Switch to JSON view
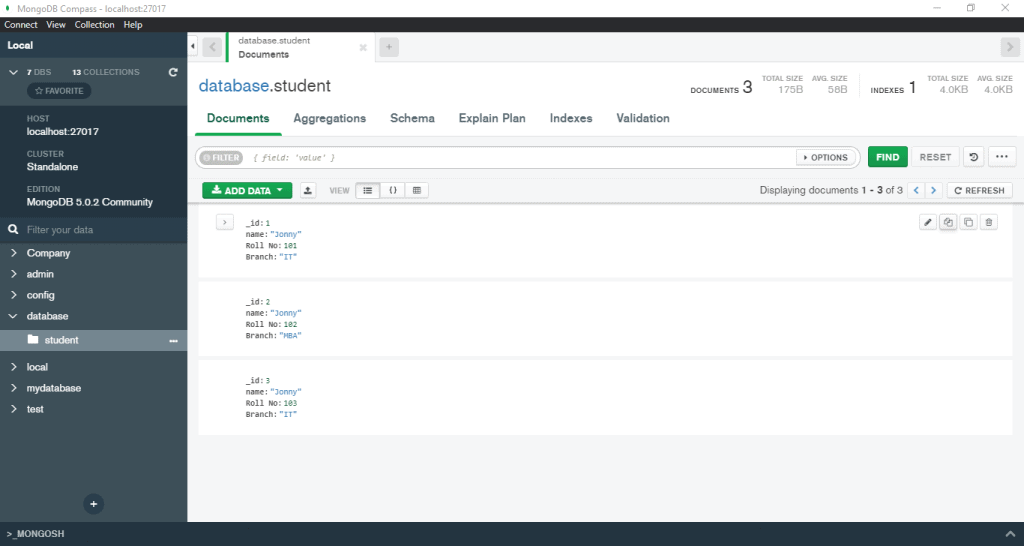The image size is (1024, 546). tap(392, 190)
